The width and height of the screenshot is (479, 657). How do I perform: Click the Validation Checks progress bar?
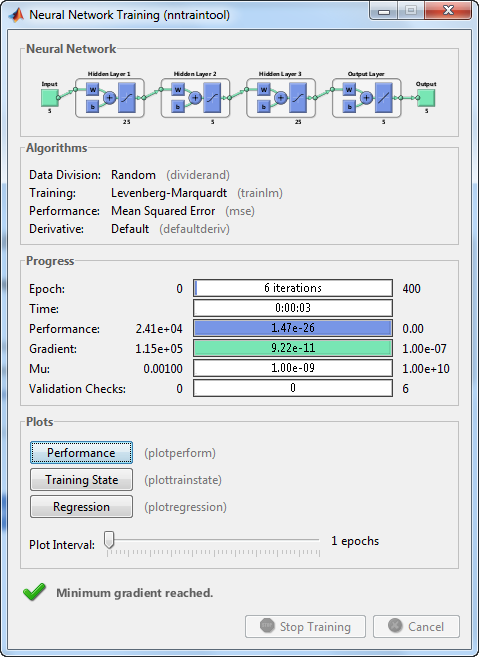(x=293, y=388)
